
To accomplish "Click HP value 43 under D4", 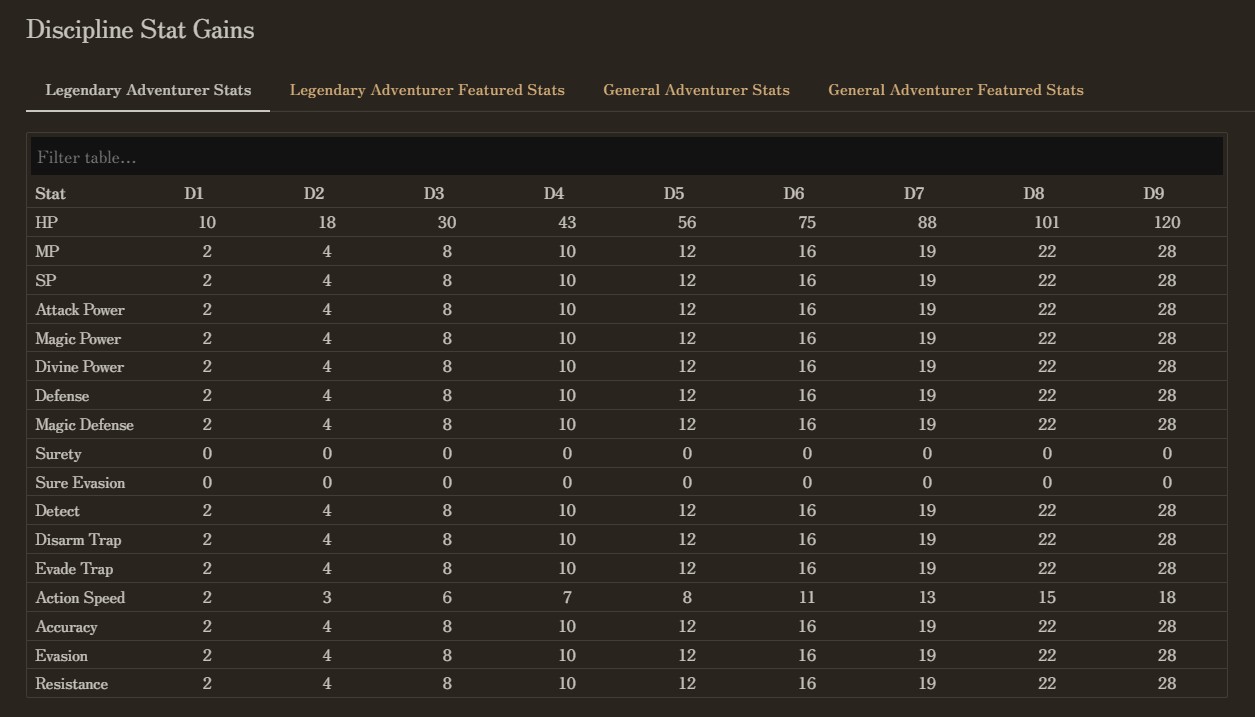I will point(567,222).
